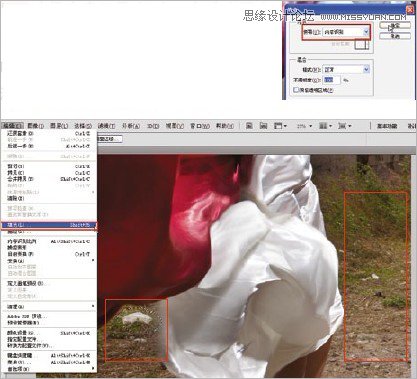Viewport: 417px width, 379px height.
Task: Click the Opacity (不透明度) field in Fill dialog
Action: click(332, 80)
